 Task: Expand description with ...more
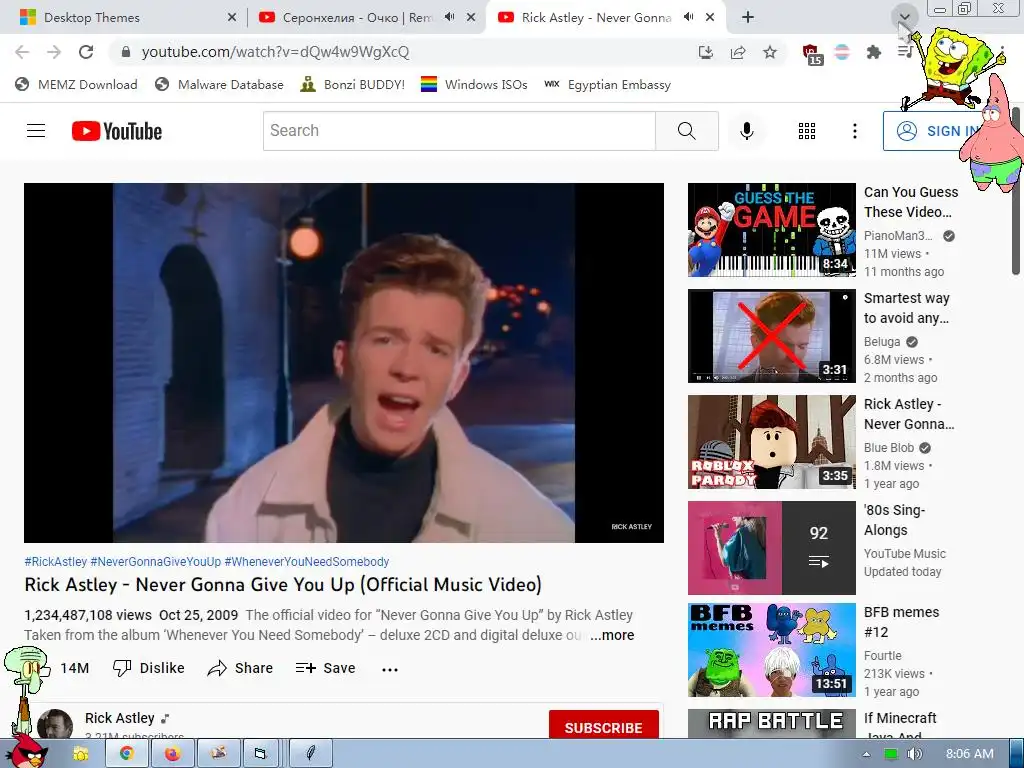click(612, 635)
